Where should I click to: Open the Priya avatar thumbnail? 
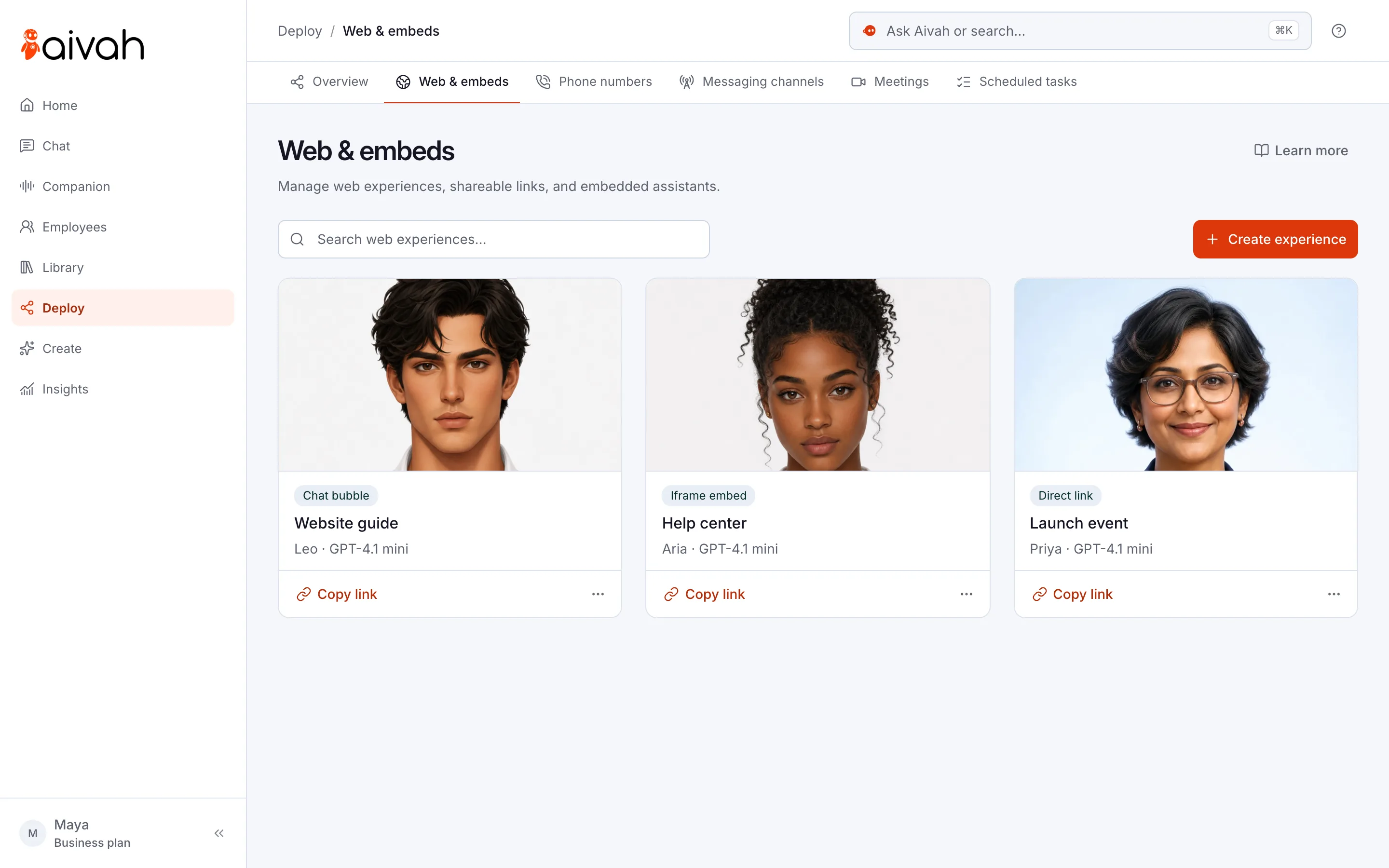click(x=1186, y=375)
